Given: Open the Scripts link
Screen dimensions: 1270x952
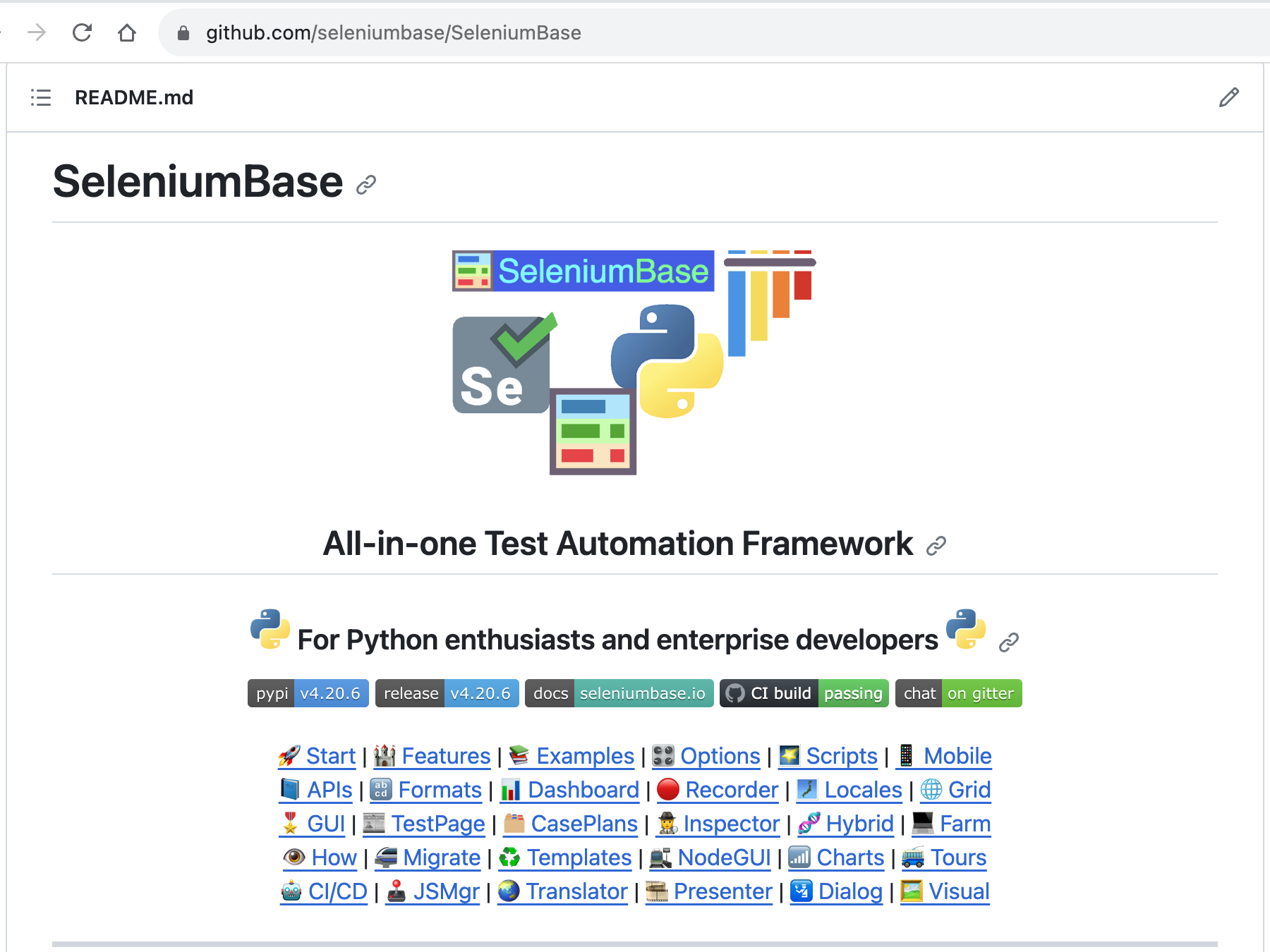Looking at the screenshot, I should coord(828,756).
